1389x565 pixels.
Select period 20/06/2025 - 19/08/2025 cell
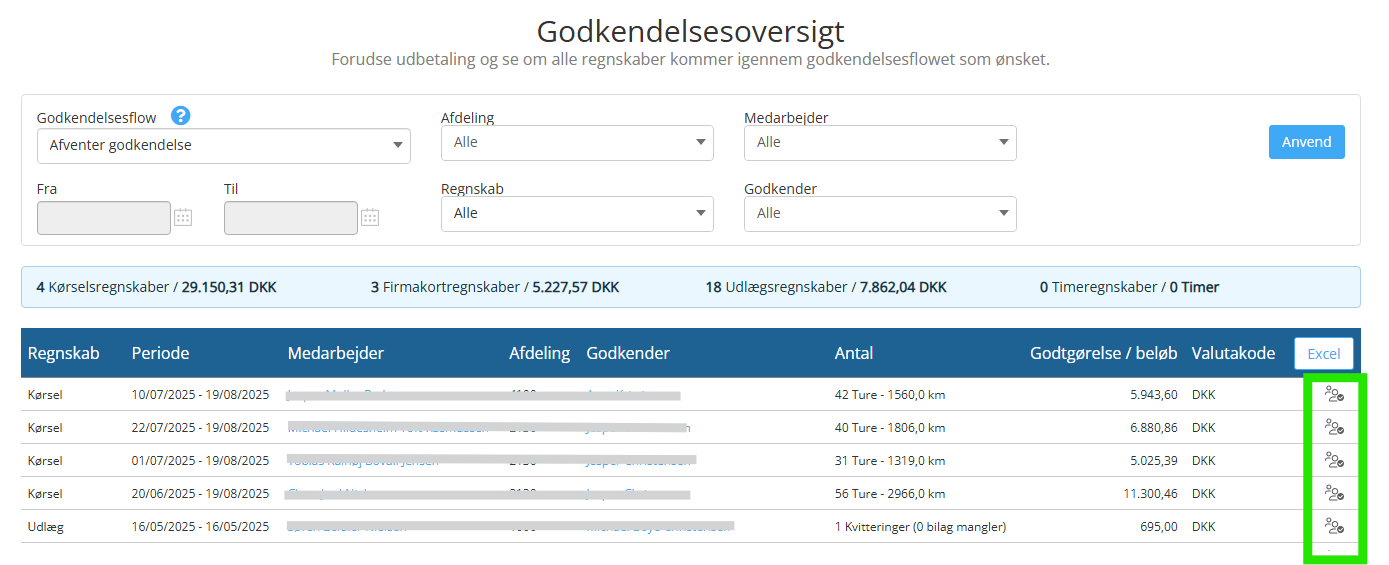(x=201, y=494)
